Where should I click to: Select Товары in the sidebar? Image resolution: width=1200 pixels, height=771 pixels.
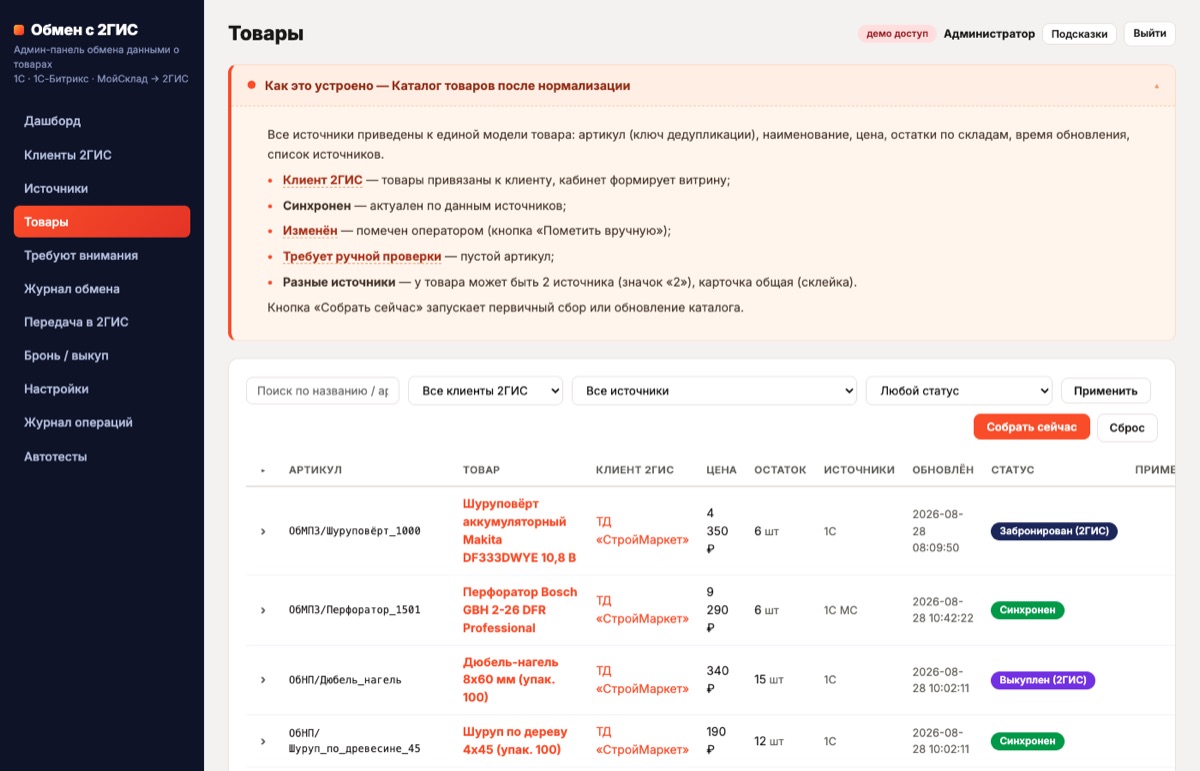[102, 222]
